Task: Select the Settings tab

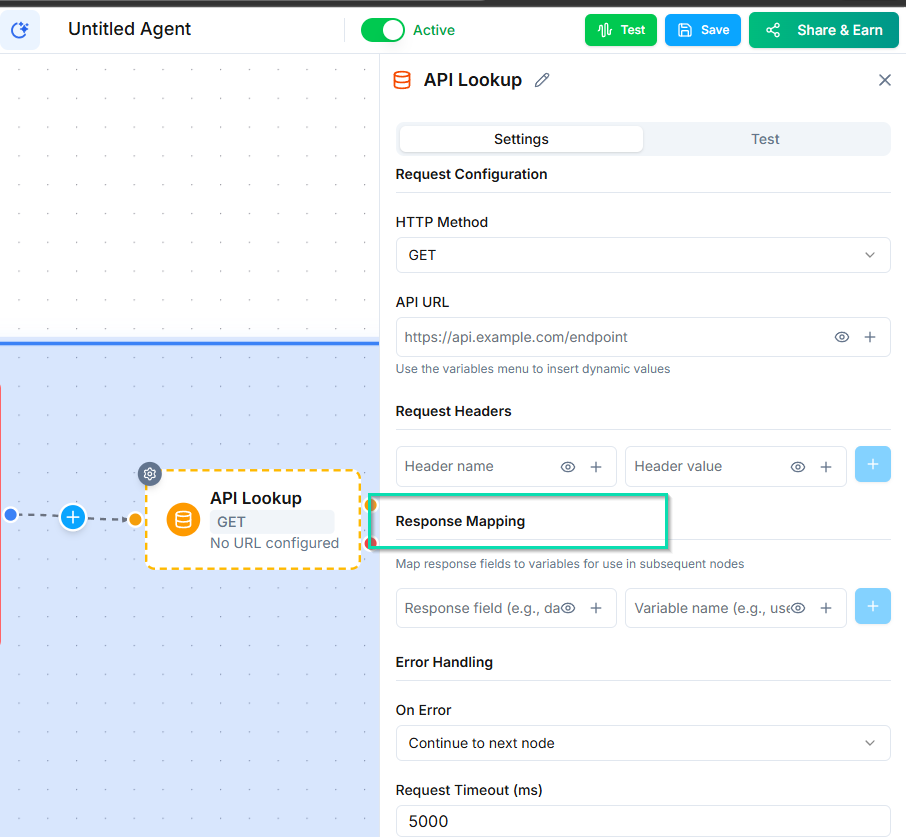Action: [521, 139]
